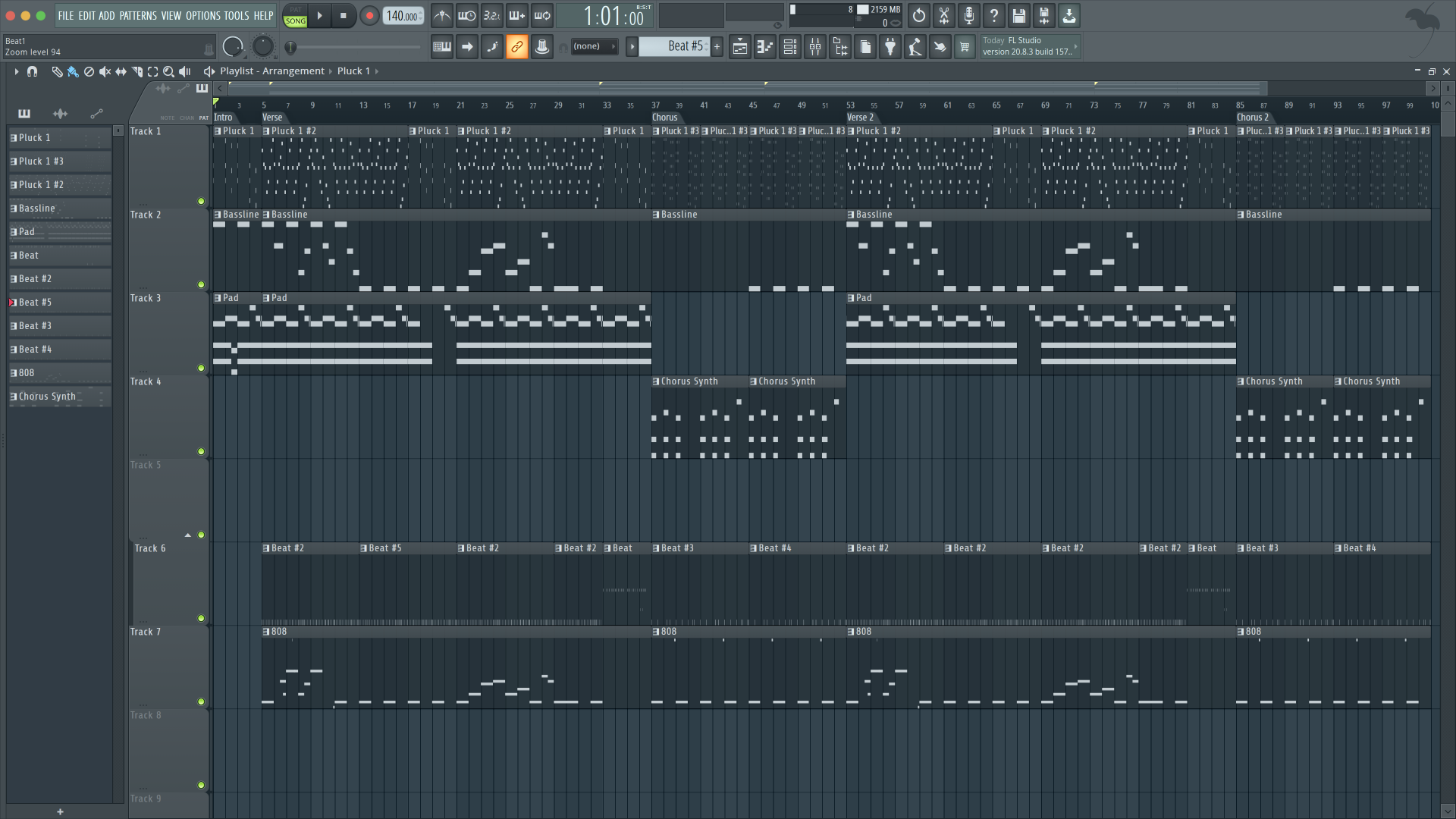Viewport: 1456px width, 819px height.
Task: Select the playlist Delete tool
Action: (89, 71)
